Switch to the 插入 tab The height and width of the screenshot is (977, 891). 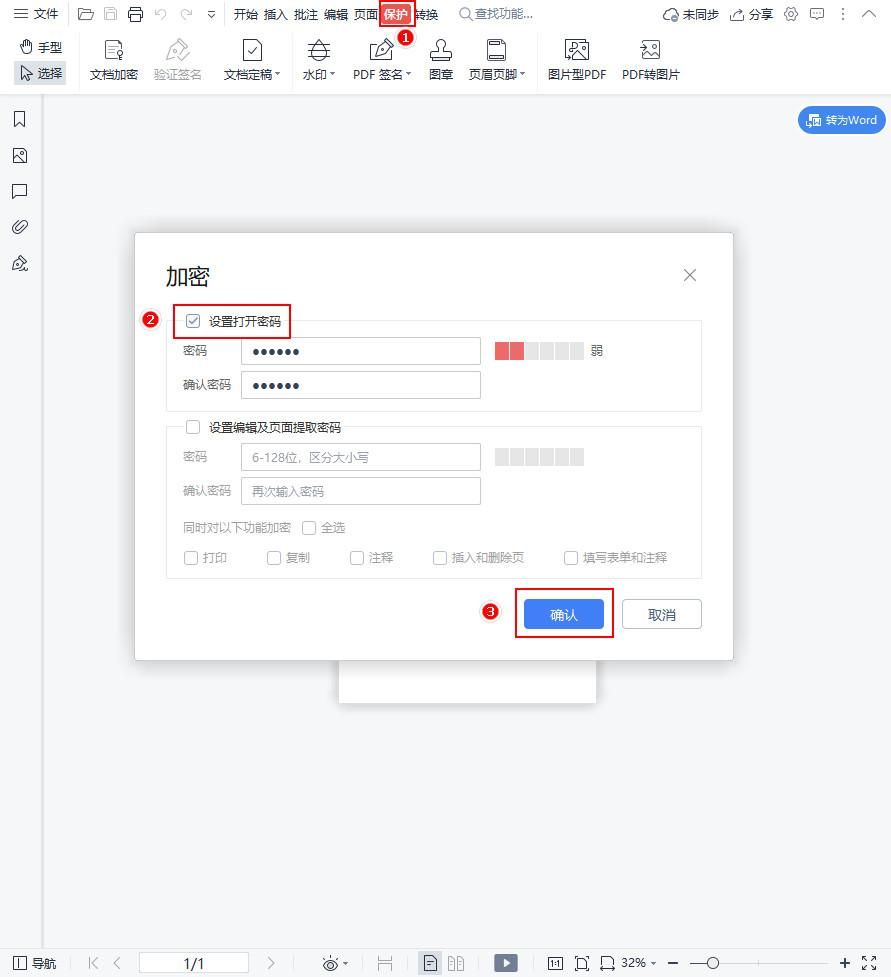pyautogui.click(x=275, y=14)
